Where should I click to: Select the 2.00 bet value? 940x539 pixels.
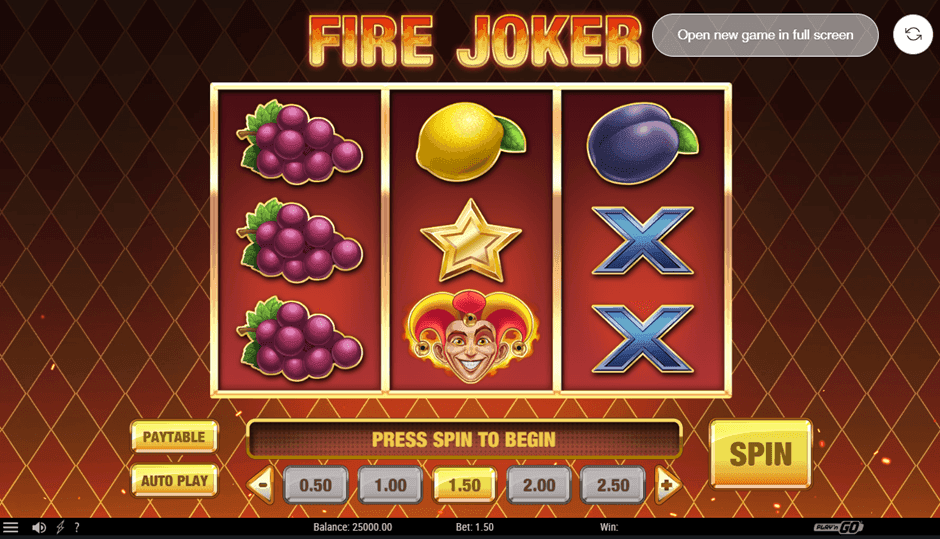538,484
